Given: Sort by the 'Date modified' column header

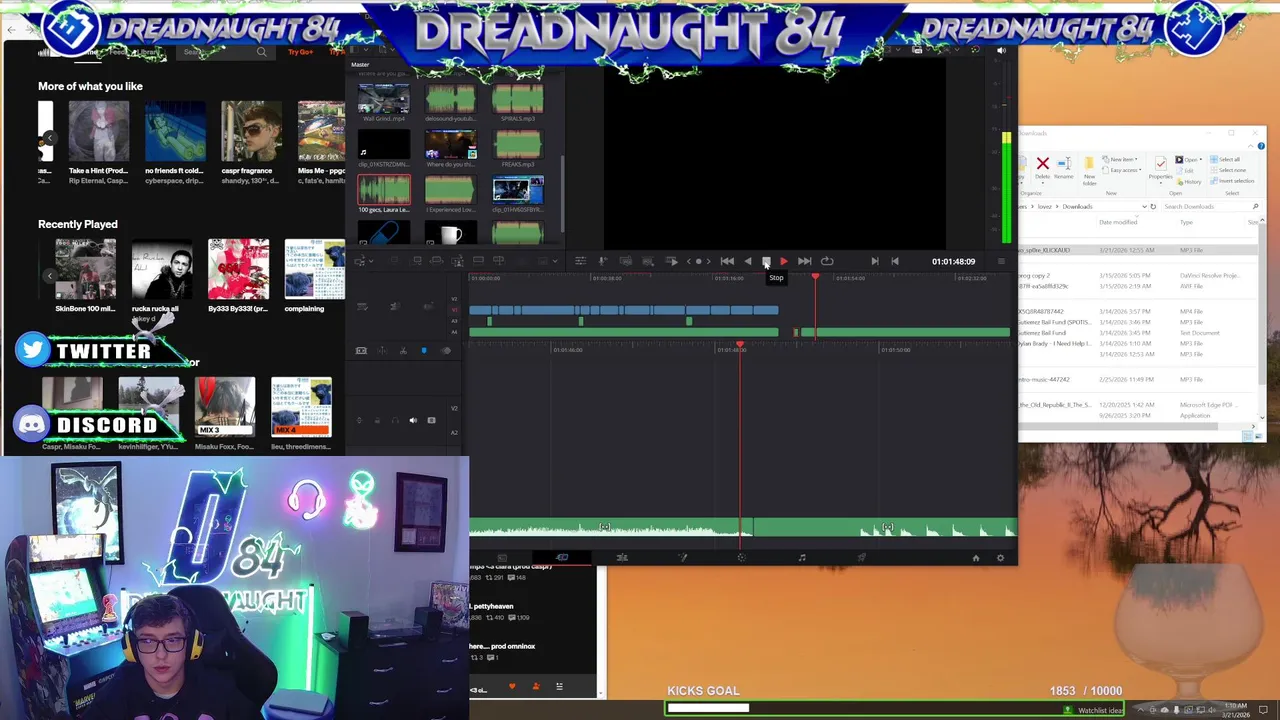Looking at the screenshot, I should (1118, 222).
